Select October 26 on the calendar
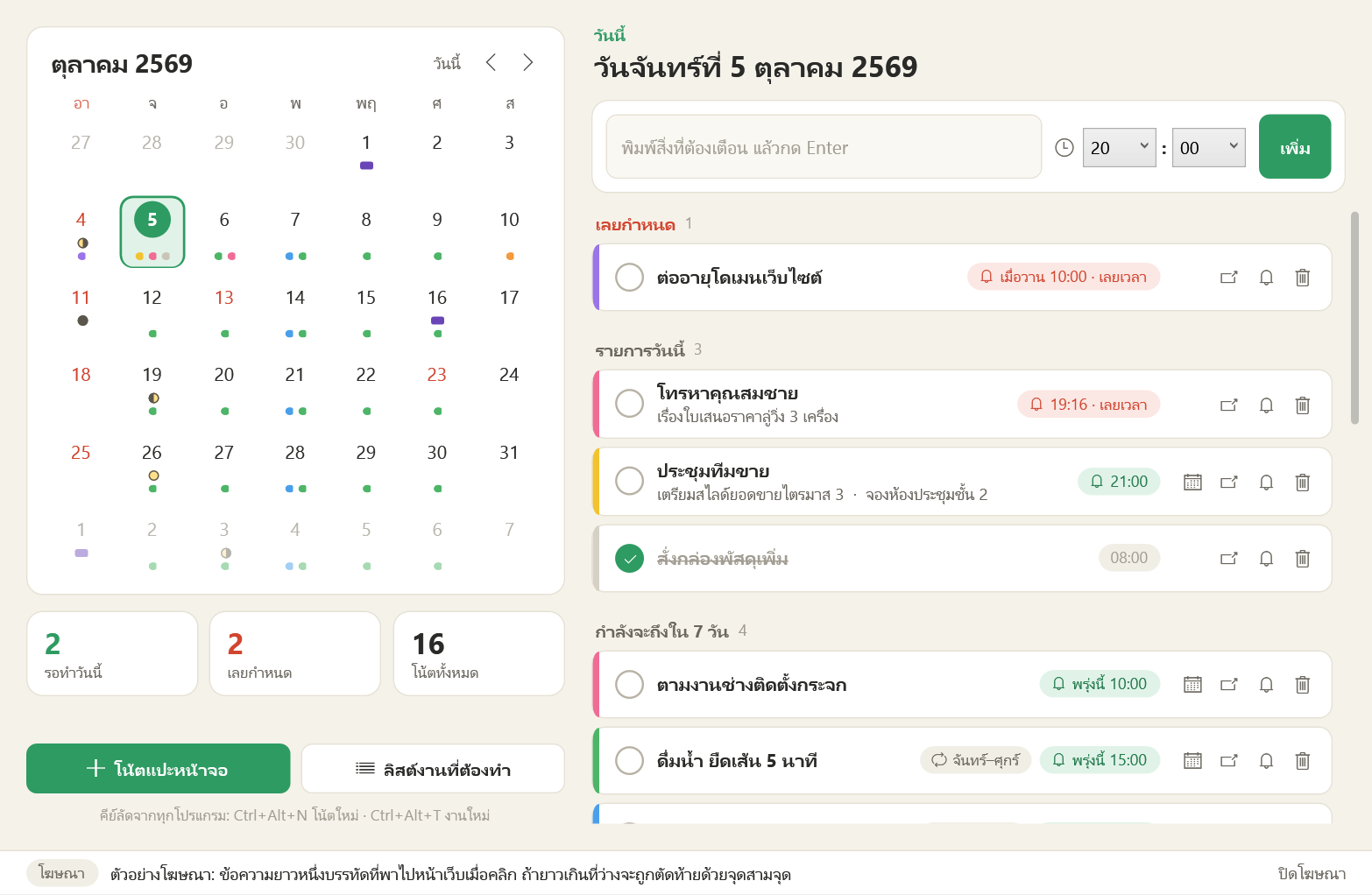The width and height of the screenshot is (1372, 895). (x=152, y=463)
